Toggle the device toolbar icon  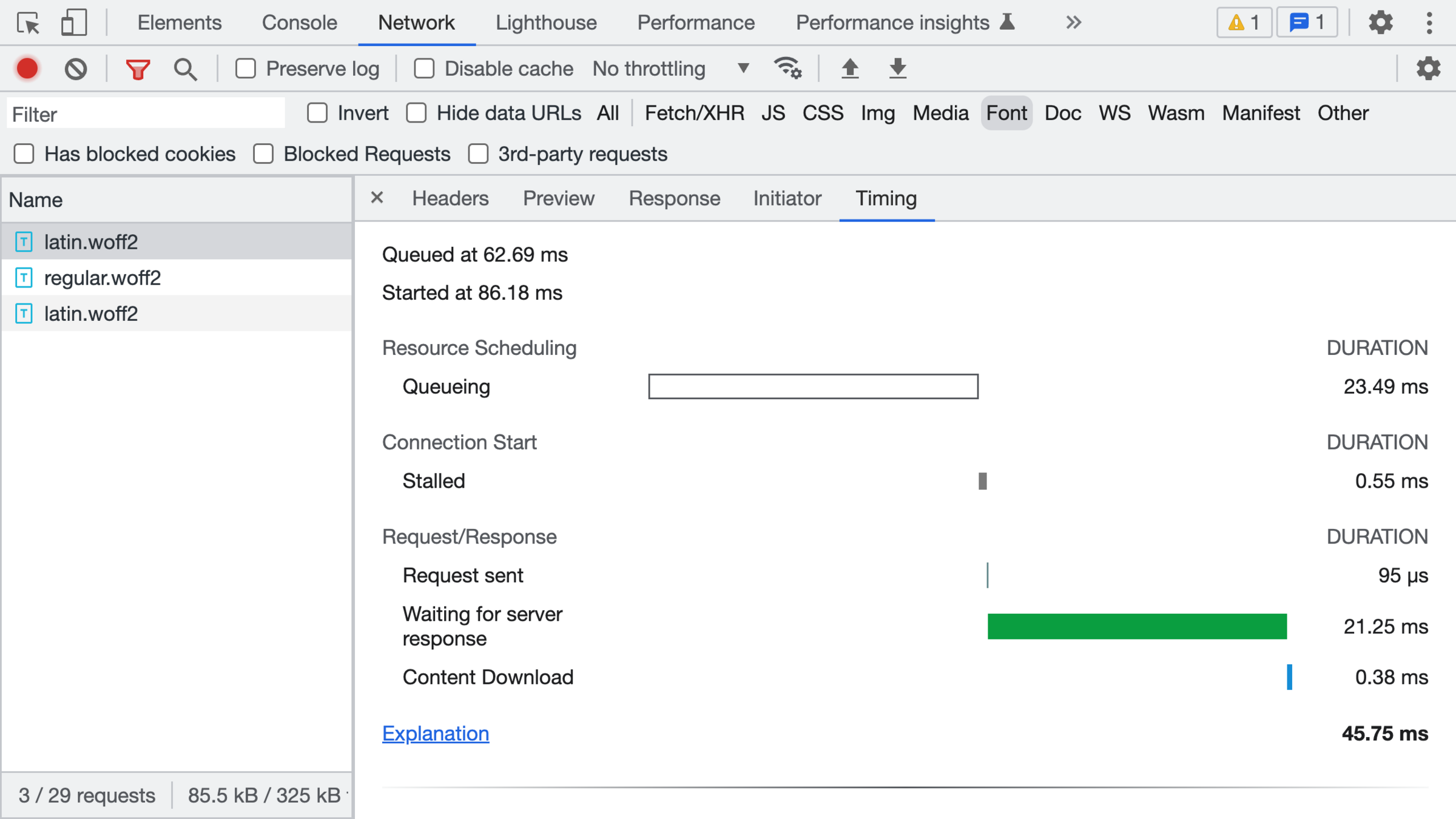pos(74,23)
